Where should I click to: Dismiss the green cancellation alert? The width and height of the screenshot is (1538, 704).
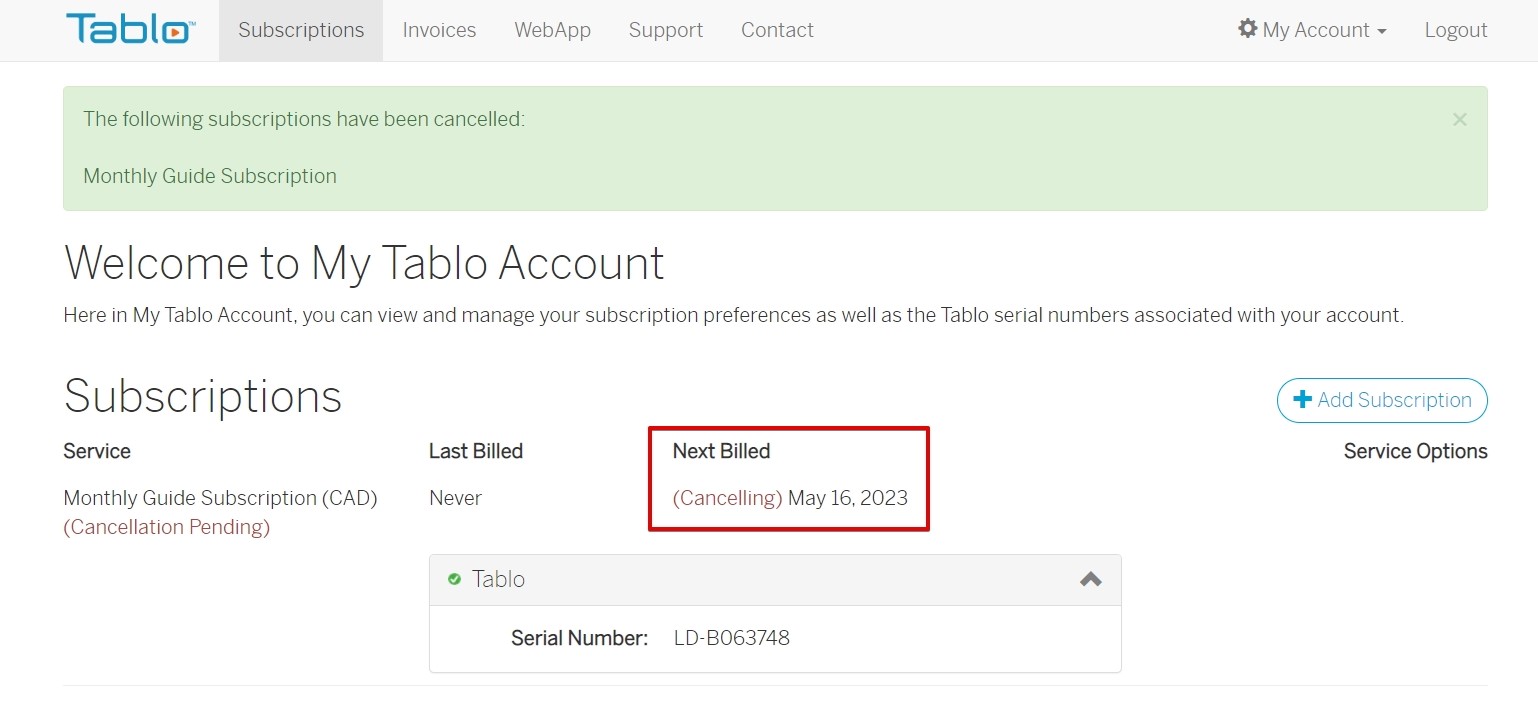tap(1459, 119)
